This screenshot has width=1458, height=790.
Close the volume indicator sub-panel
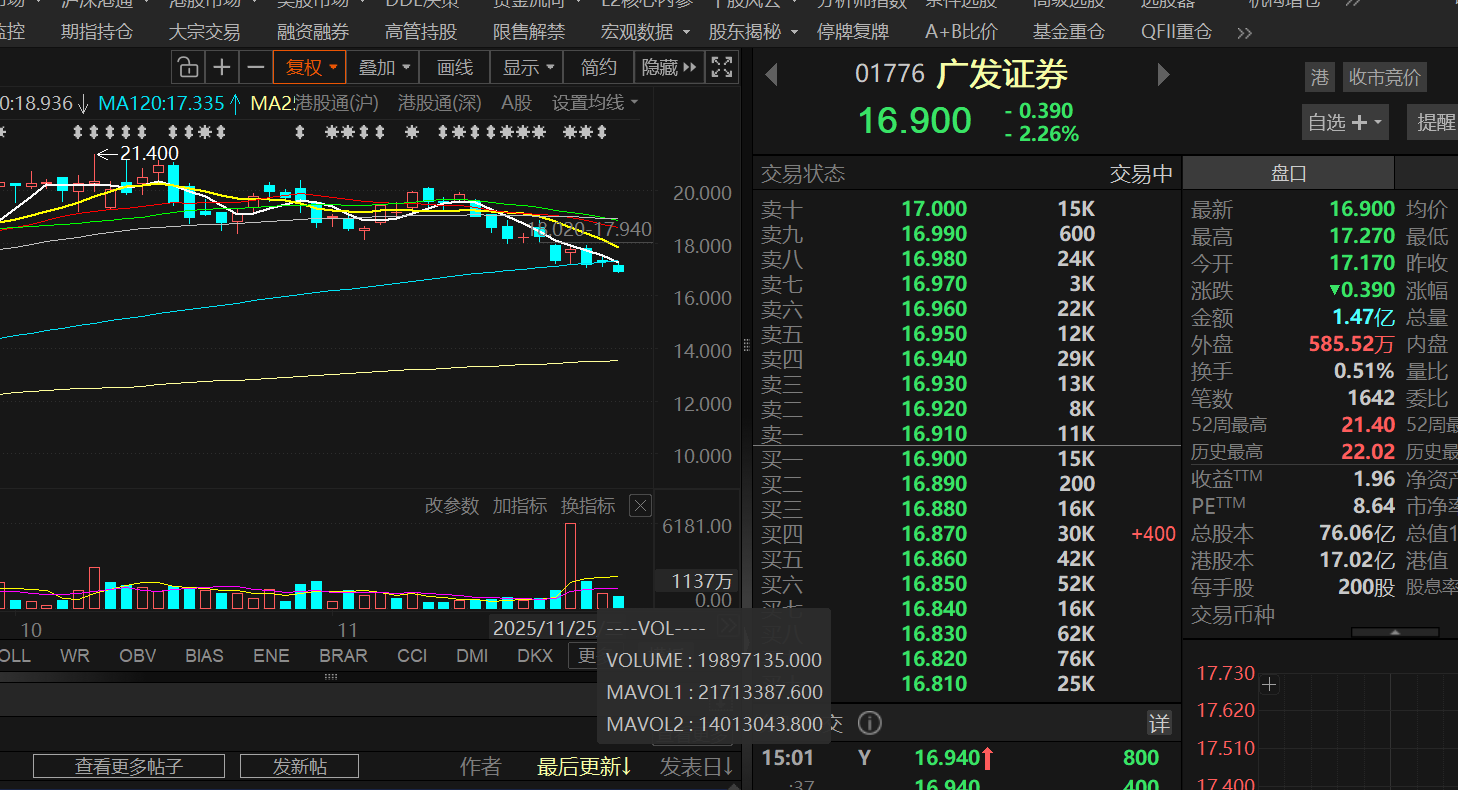tap(642, 506)
